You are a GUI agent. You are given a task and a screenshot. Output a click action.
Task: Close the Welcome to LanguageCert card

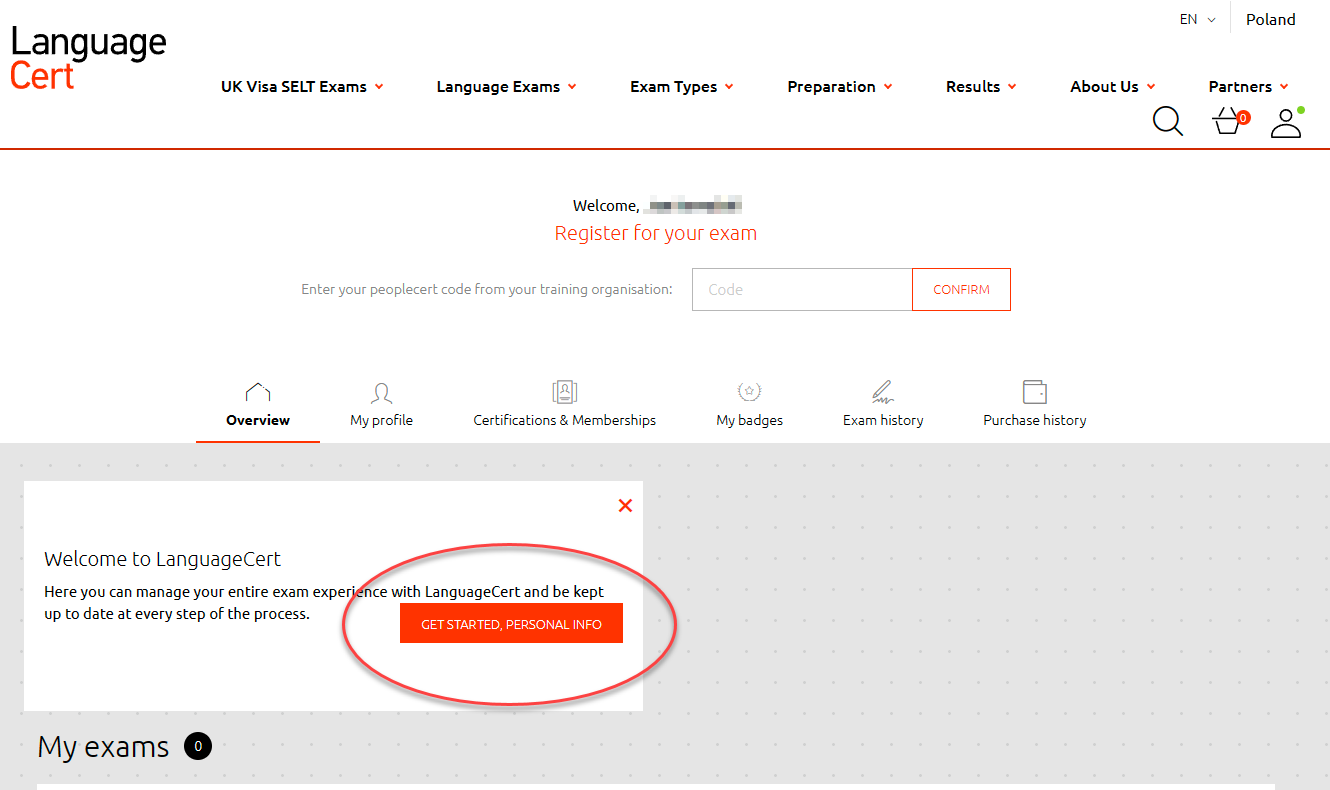[625, 505]
